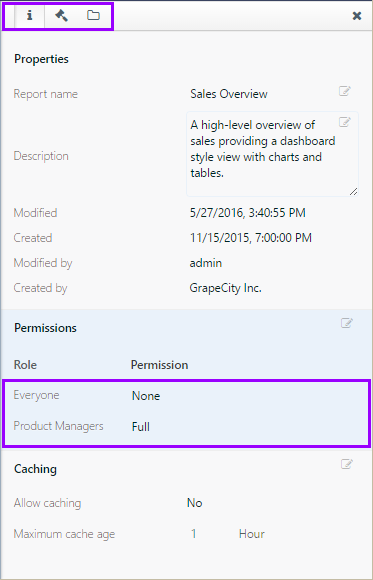Open the folder tab icon

click(93, 16)
